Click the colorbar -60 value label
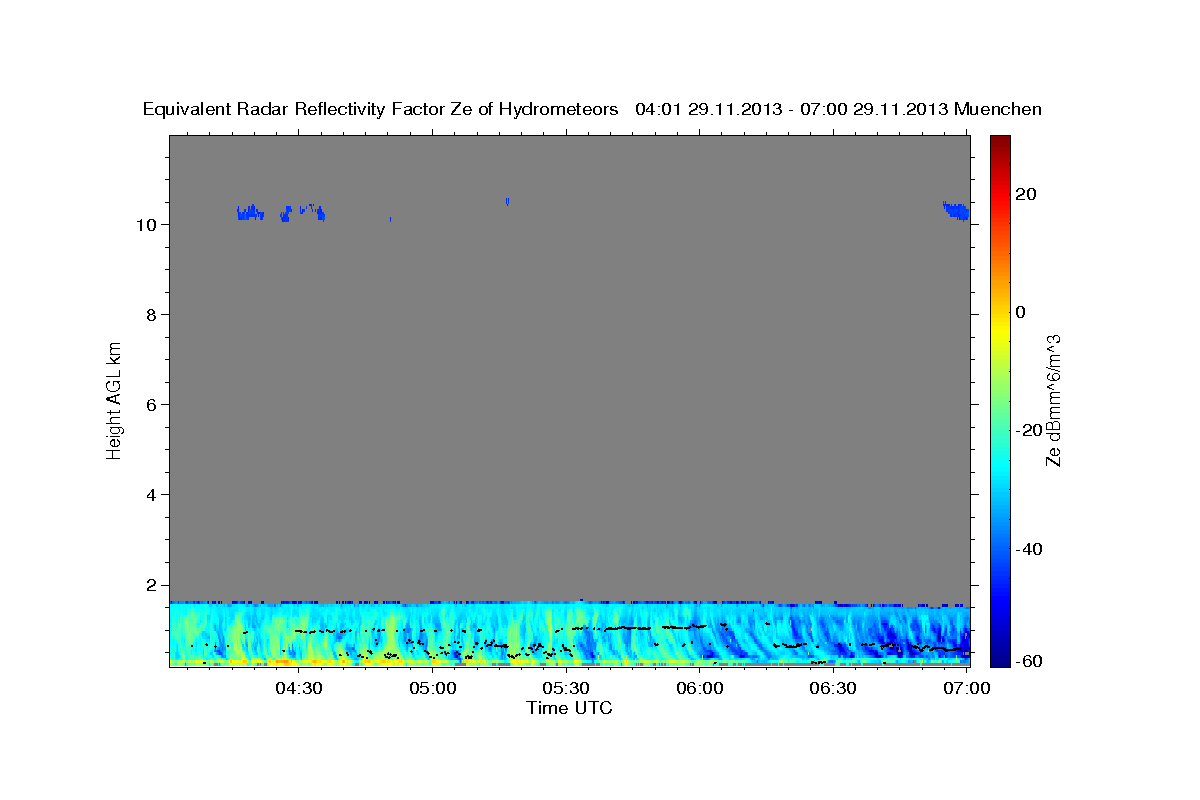This screenshot has width=1200, height=800. tap(1028, 661)
